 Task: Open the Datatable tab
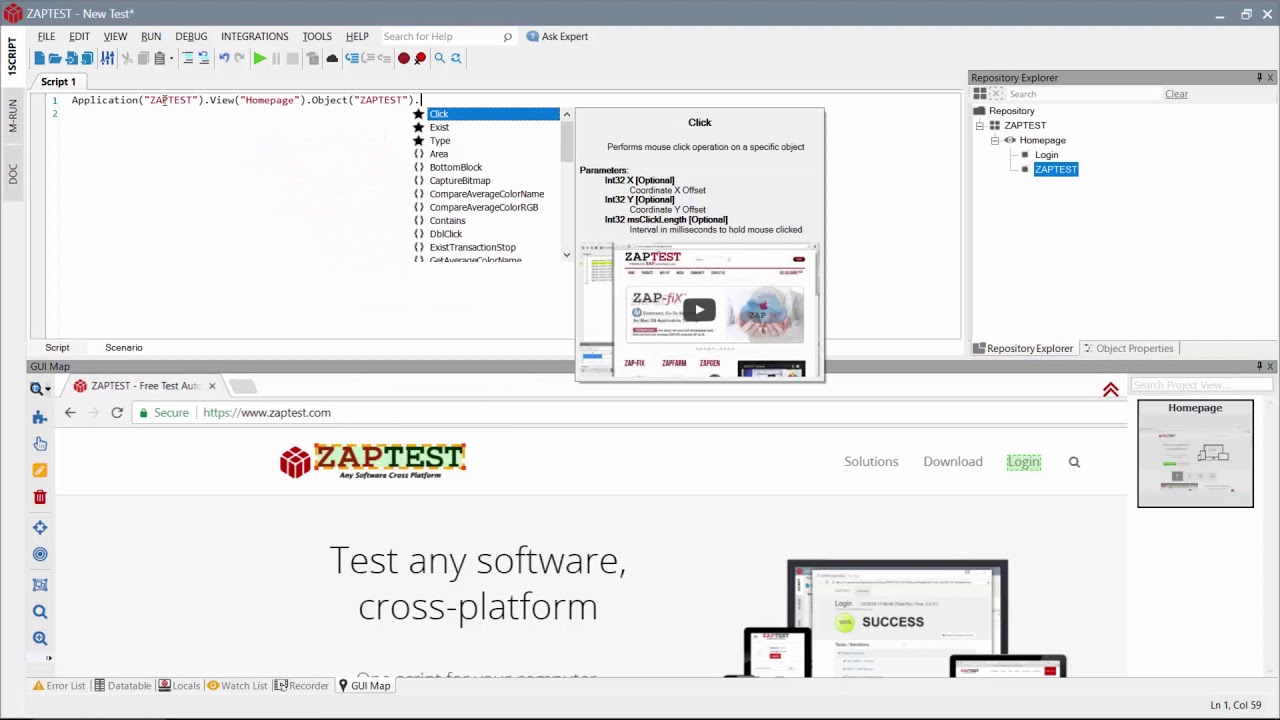pos(122,685)
